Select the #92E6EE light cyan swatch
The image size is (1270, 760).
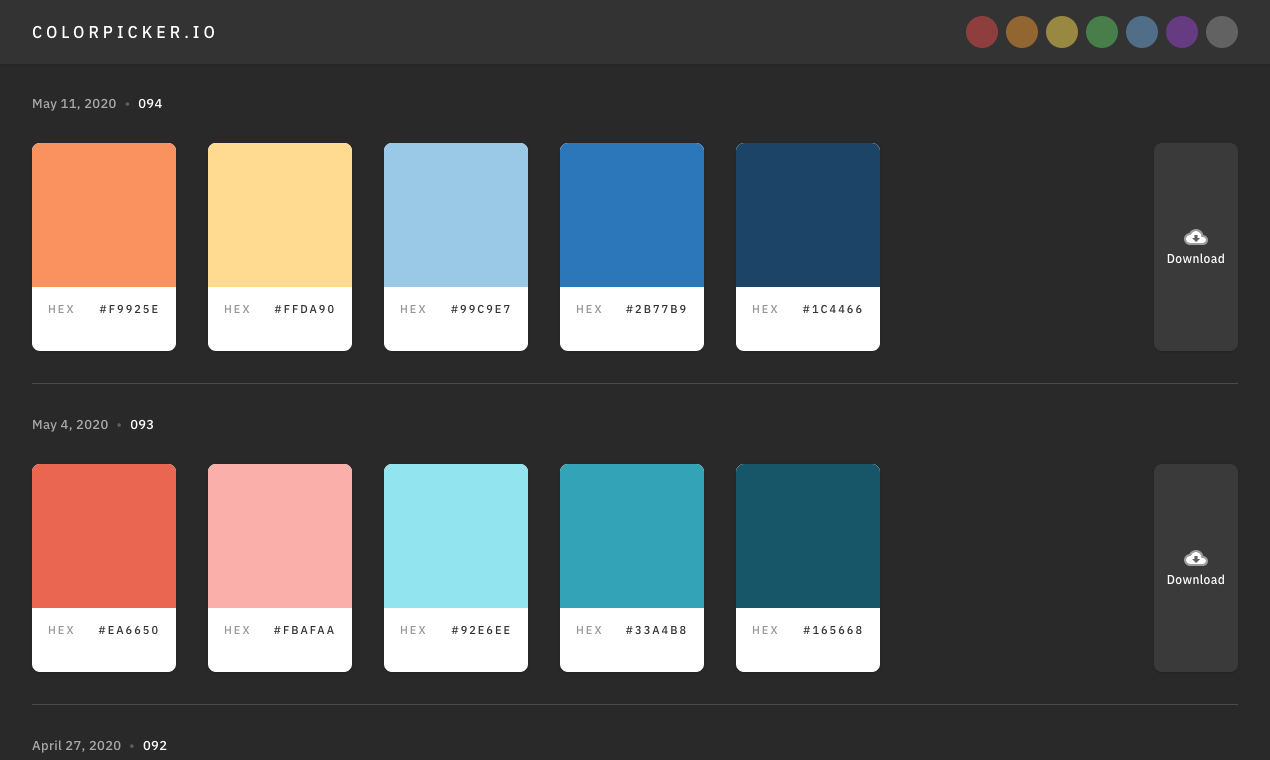456,535
